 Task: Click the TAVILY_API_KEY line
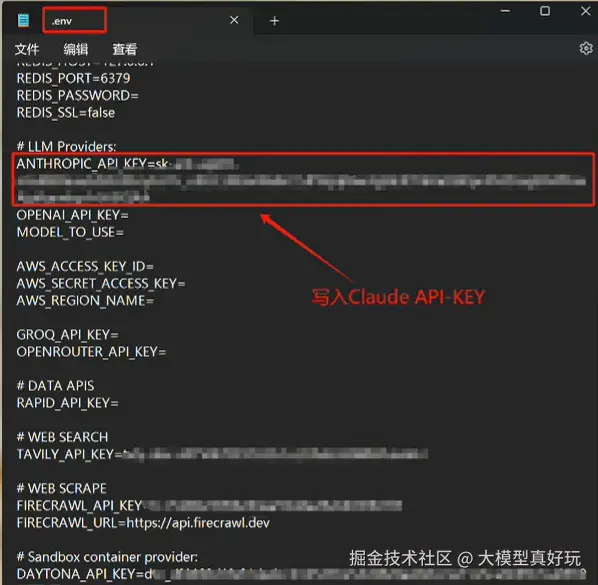(222, 454)
